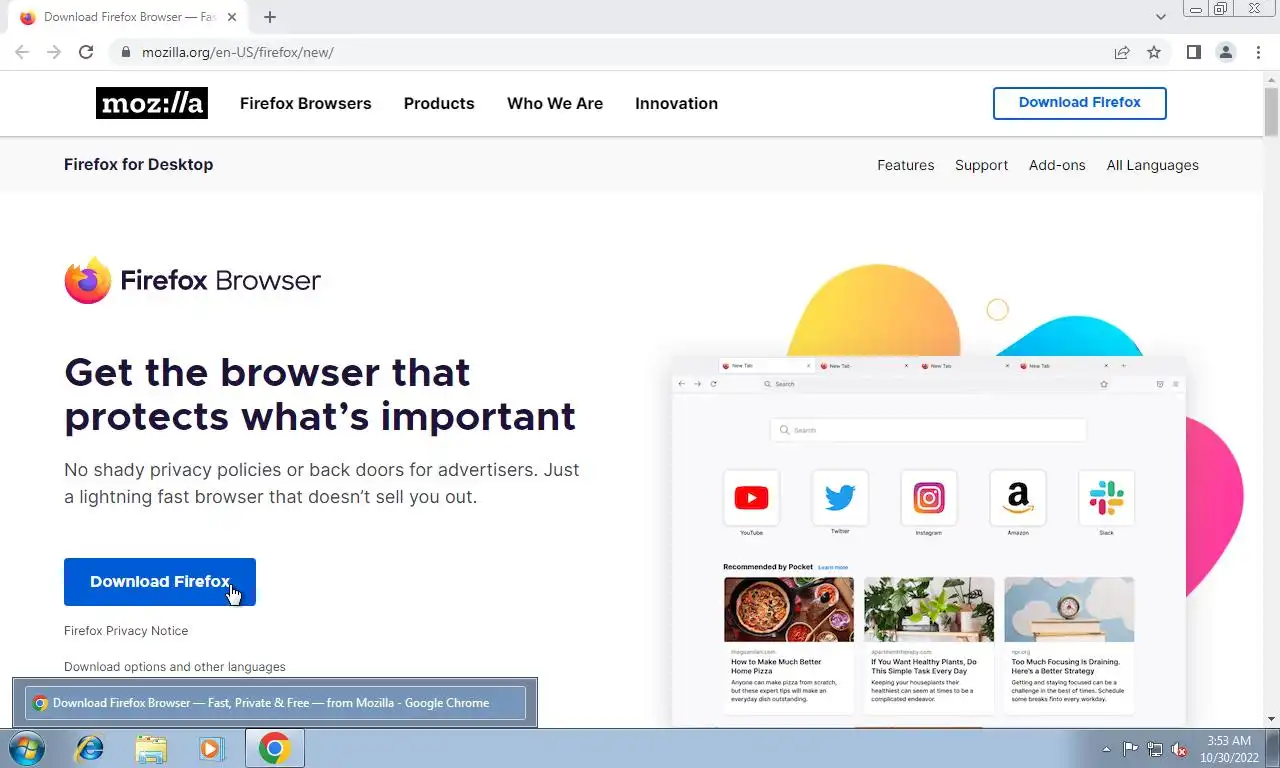Open Firefox Privacy Notice link
1280x768 pixels.
click(126, 631)
